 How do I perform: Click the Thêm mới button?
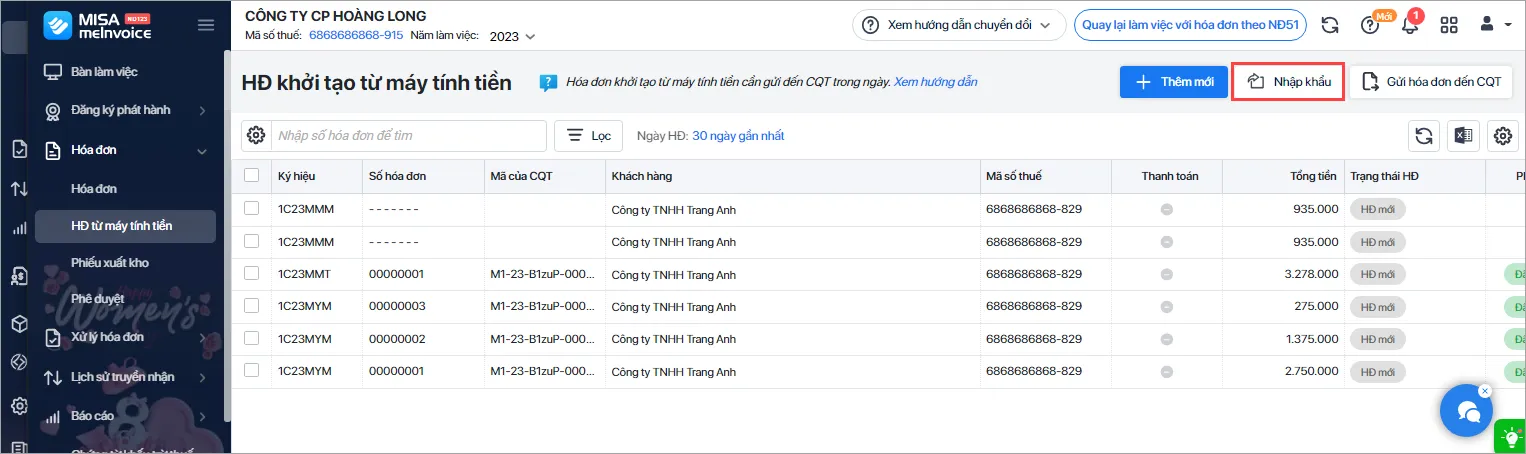pos(1173,82)
